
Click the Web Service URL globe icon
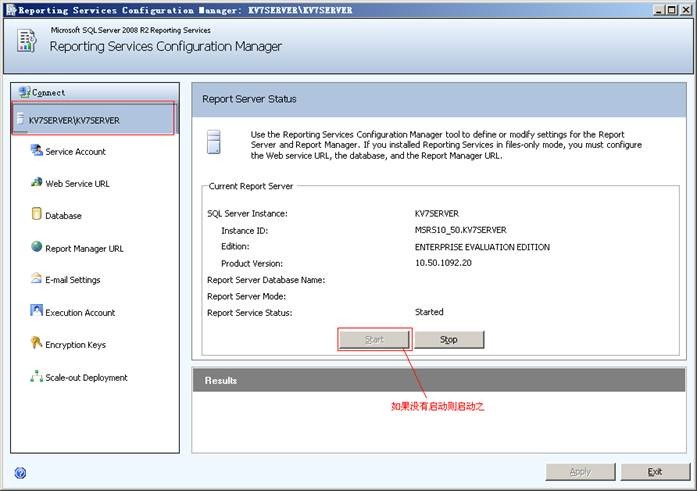tap(37, 183)
